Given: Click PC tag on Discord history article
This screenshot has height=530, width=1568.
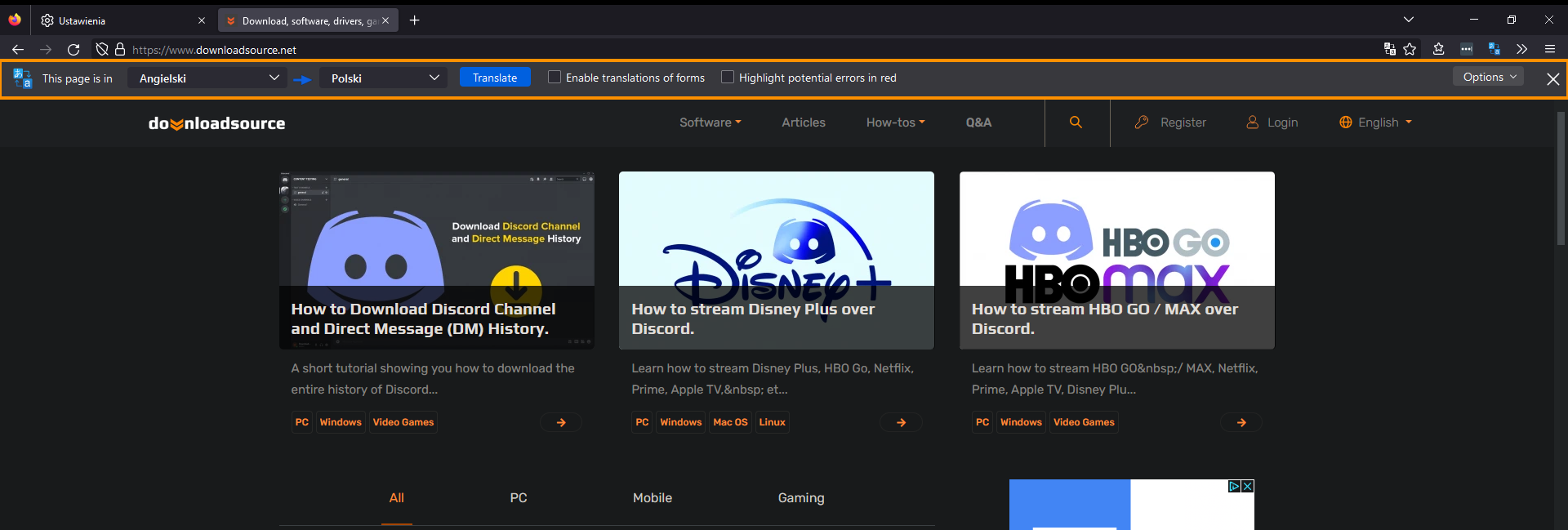Looking at the screenshot, I should [302, 422].
